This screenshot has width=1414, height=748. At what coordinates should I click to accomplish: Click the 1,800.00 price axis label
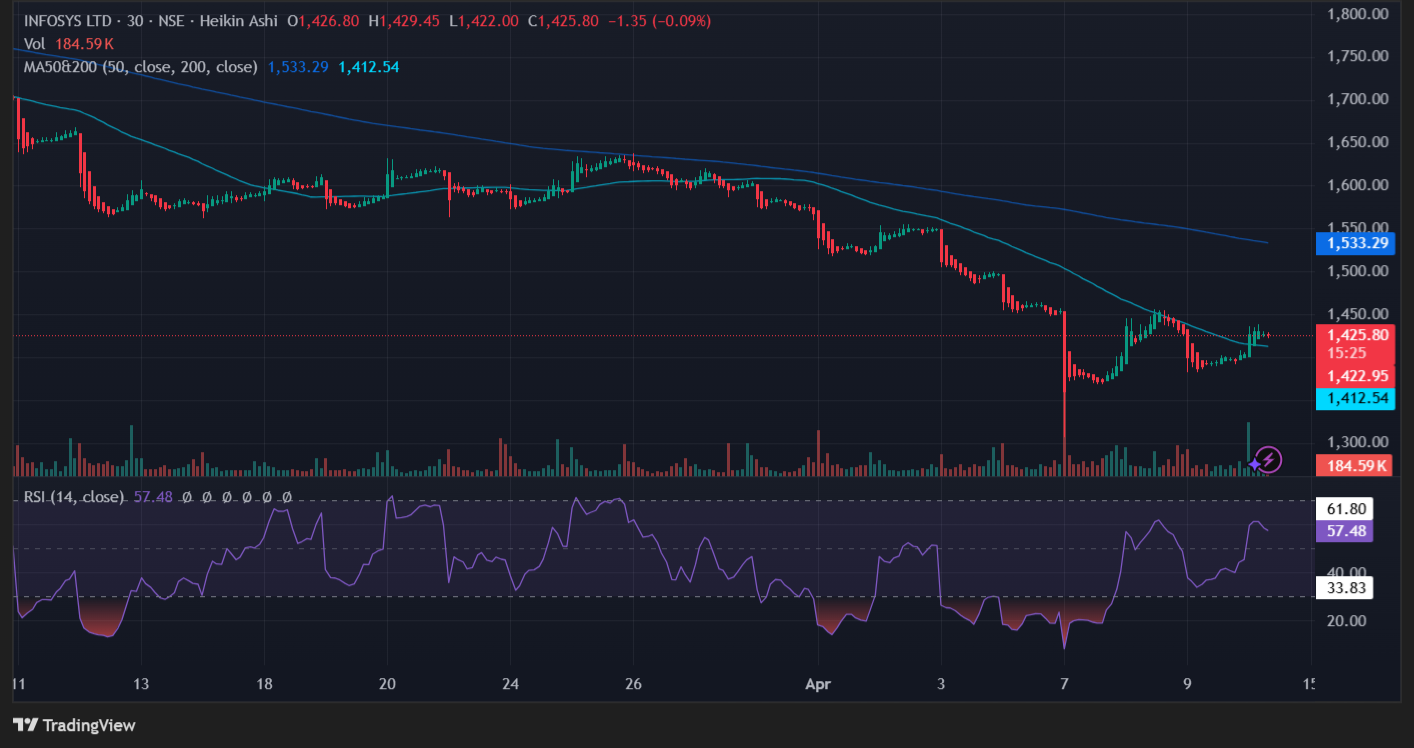[x=1358, y=14]
